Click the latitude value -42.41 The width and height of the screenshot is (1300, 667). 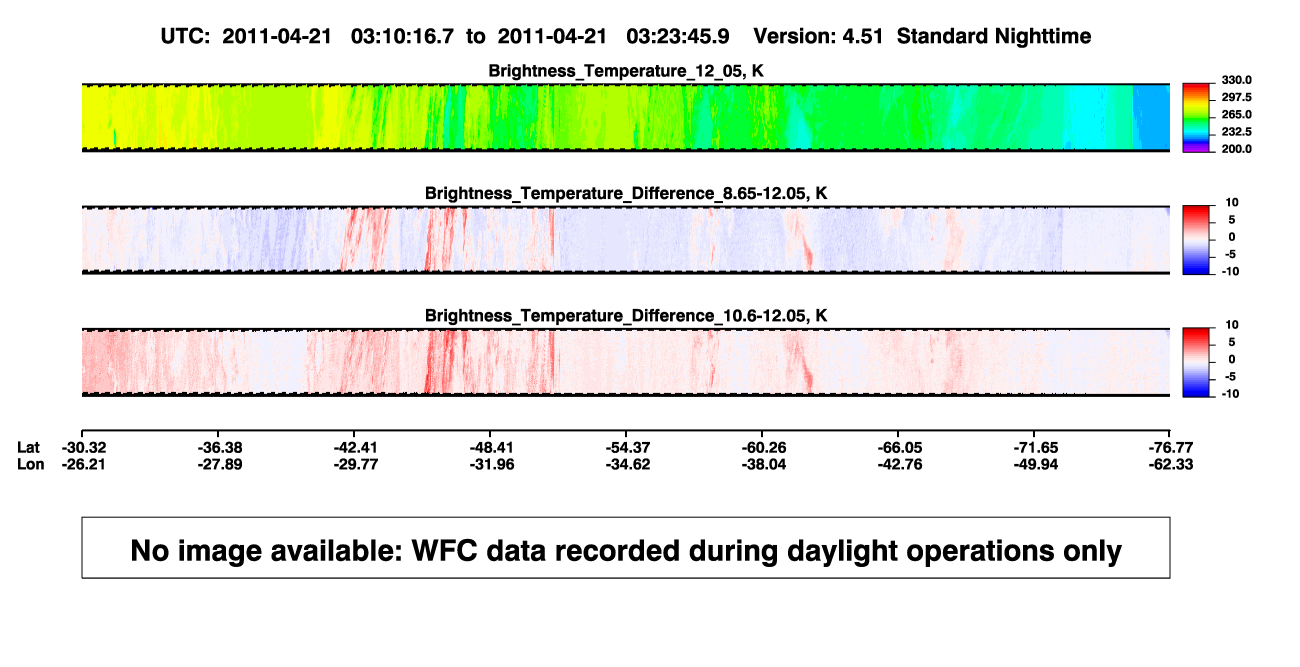click(x=354, y=447)
